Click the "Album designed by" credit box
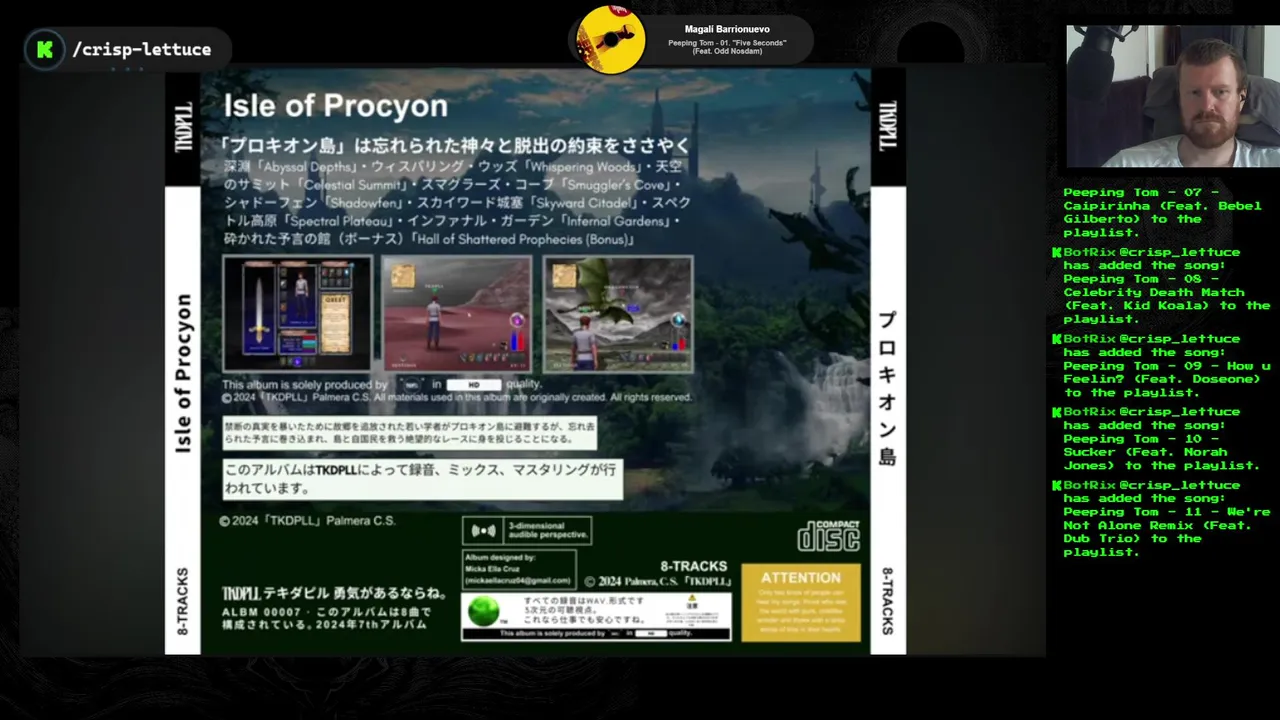Image resolution: width=1280 pixels, height=720 pixels. point(519,569)
